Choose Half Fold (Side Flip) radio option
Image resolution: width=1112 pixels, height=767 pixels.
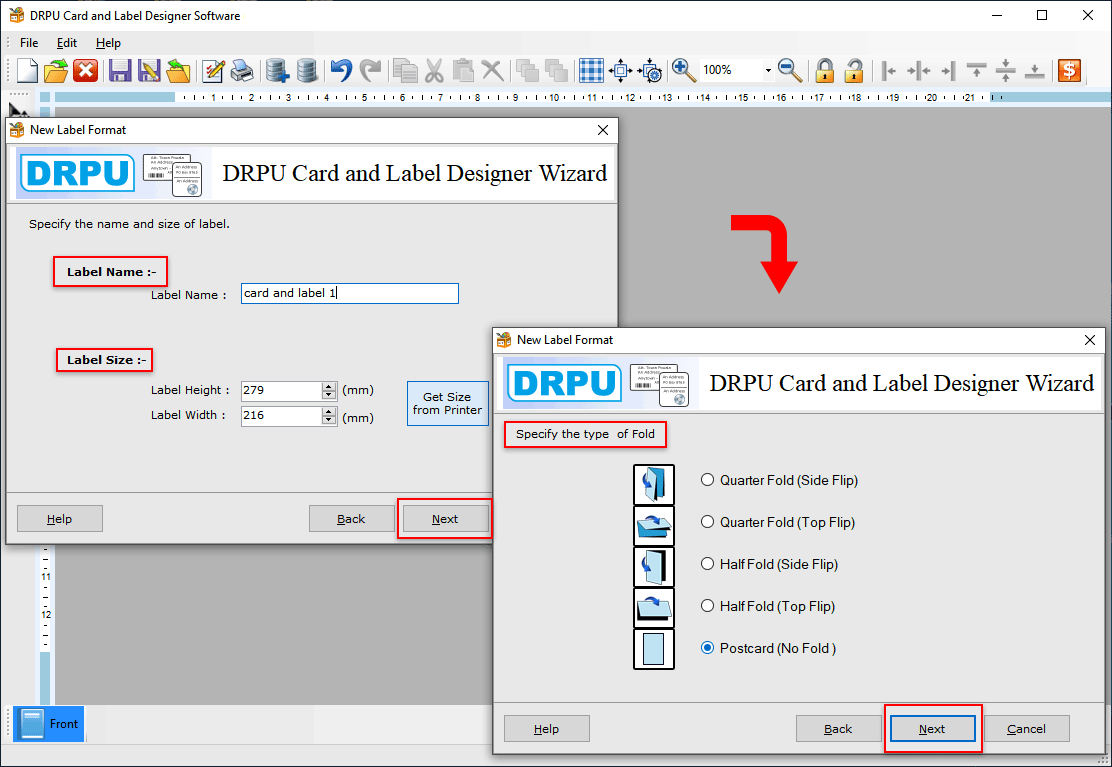coord(707,564)
